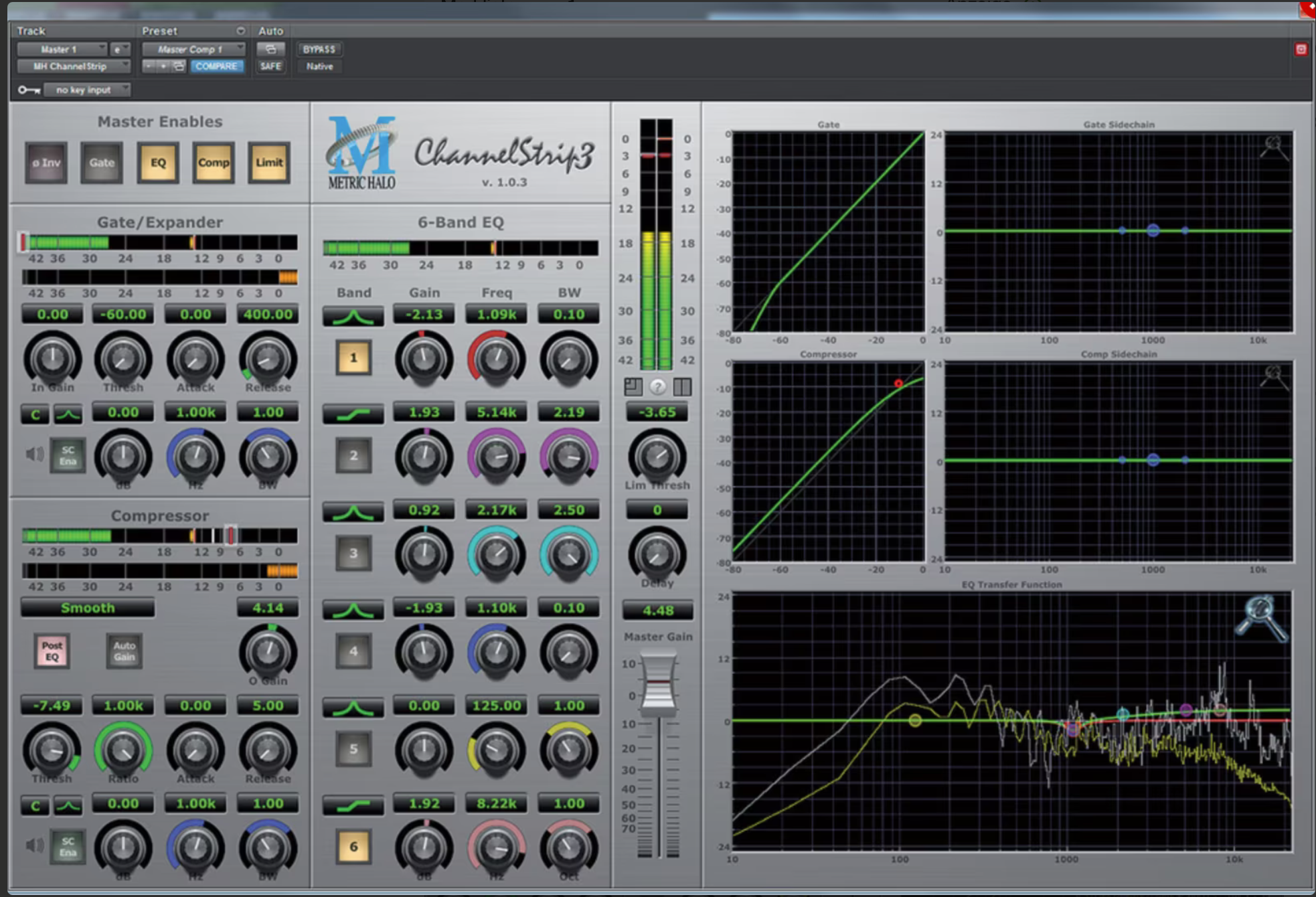Click the Master Gain fader handle
1316x897 pixels.
658,683
